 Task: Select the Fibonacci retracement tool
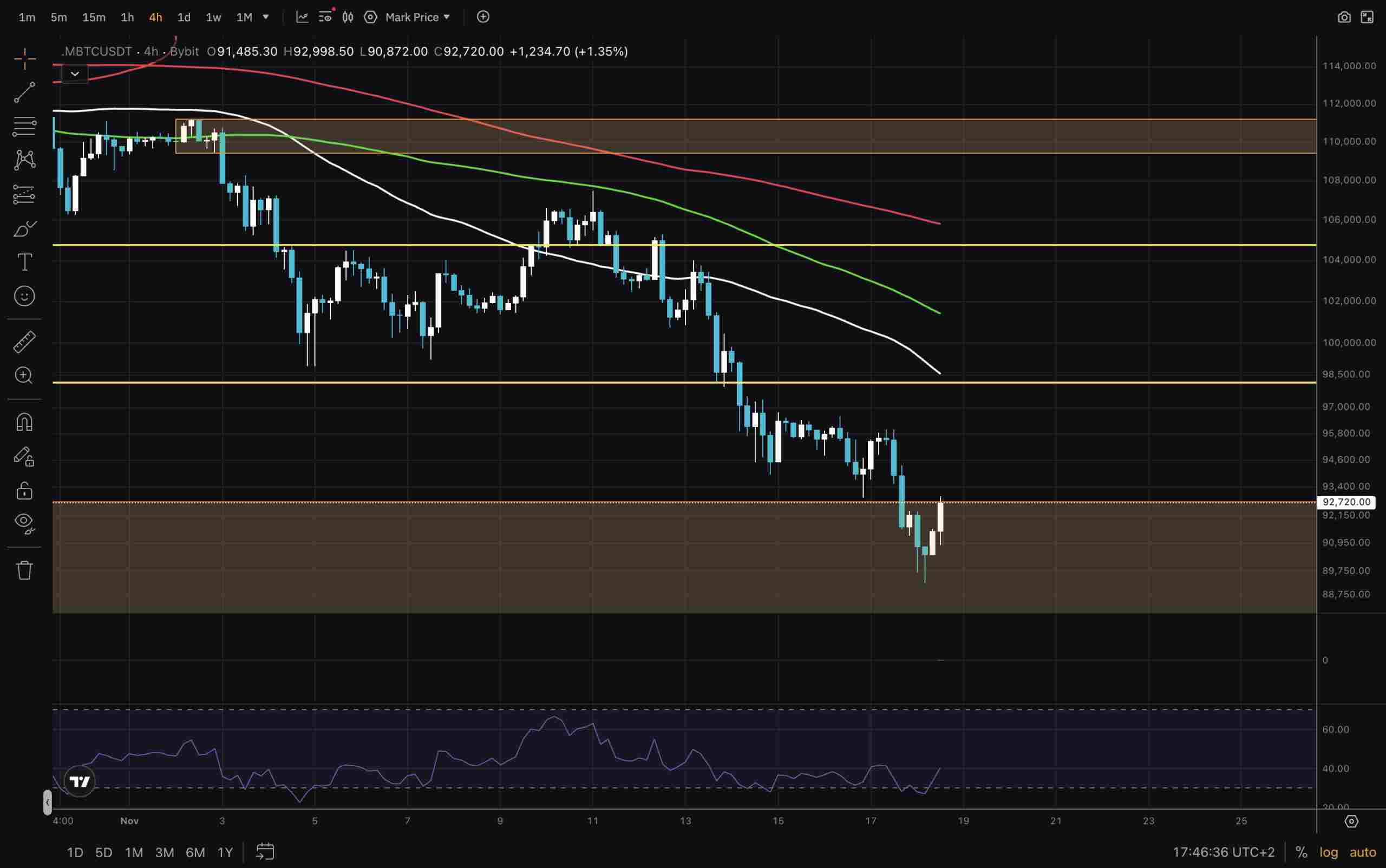click(x=24, y=126)
